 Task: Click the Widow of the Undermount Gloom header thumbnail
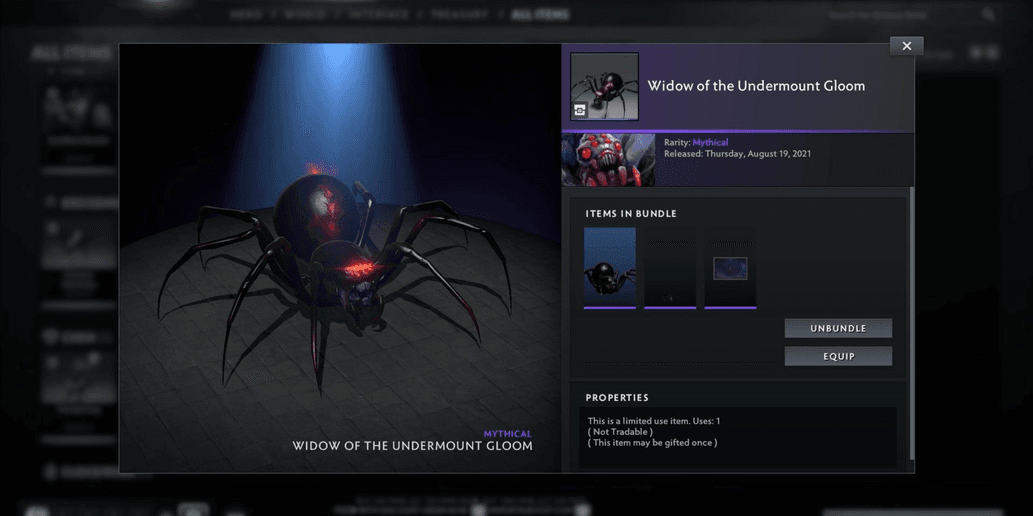coord(604,87)
